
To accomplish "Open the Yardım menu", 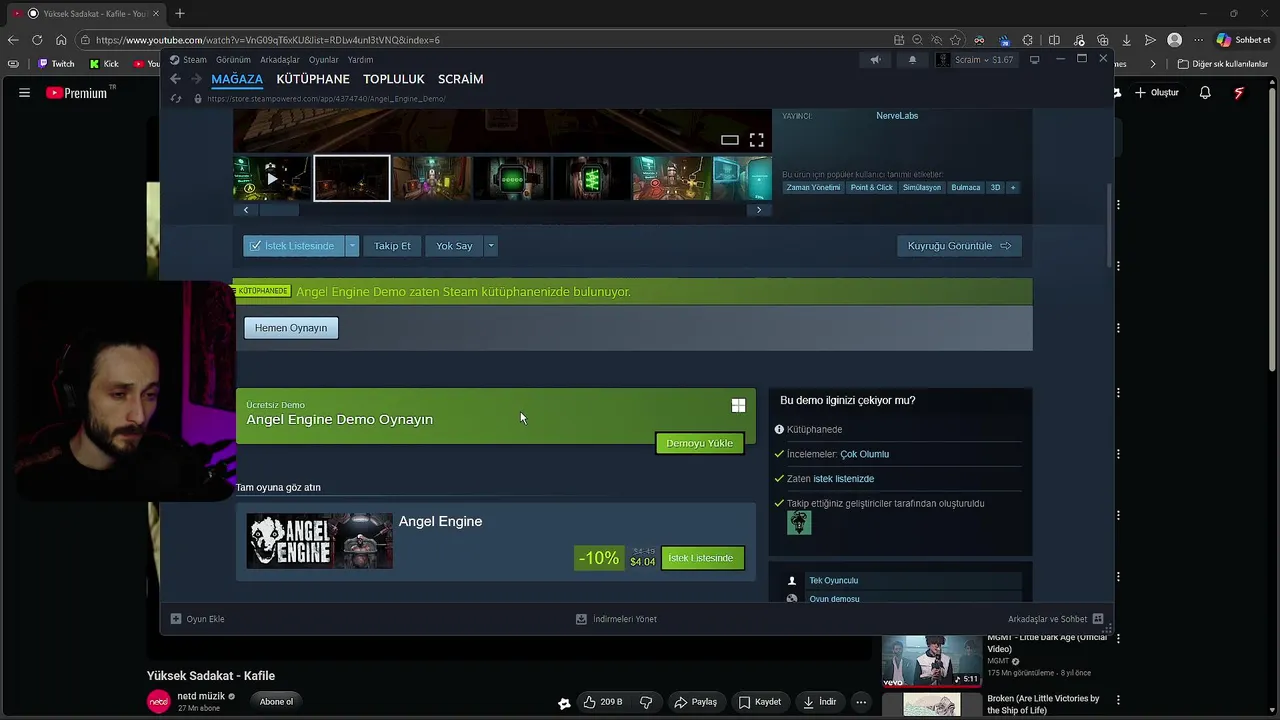I will click(x=360, y=60).
